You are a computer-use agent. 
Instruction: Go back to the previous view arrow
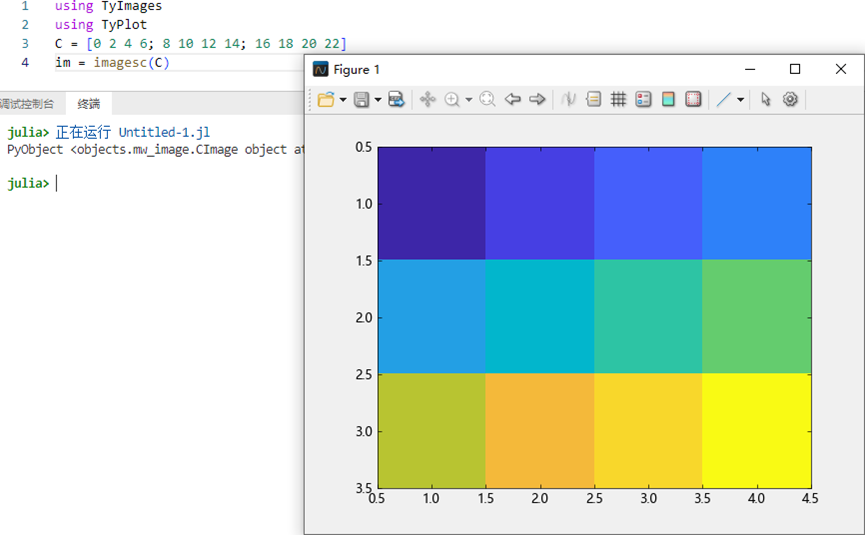pos(512,99)
